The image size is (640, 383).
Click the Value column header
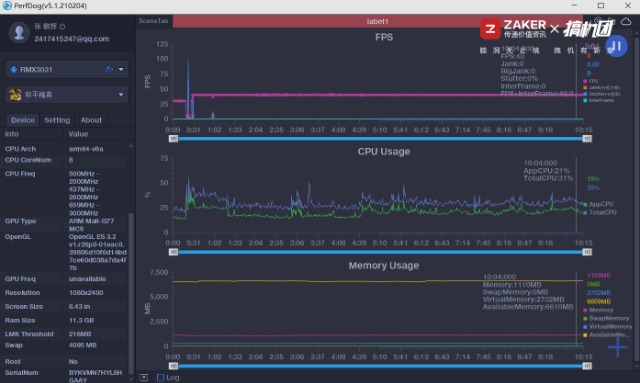78,134
